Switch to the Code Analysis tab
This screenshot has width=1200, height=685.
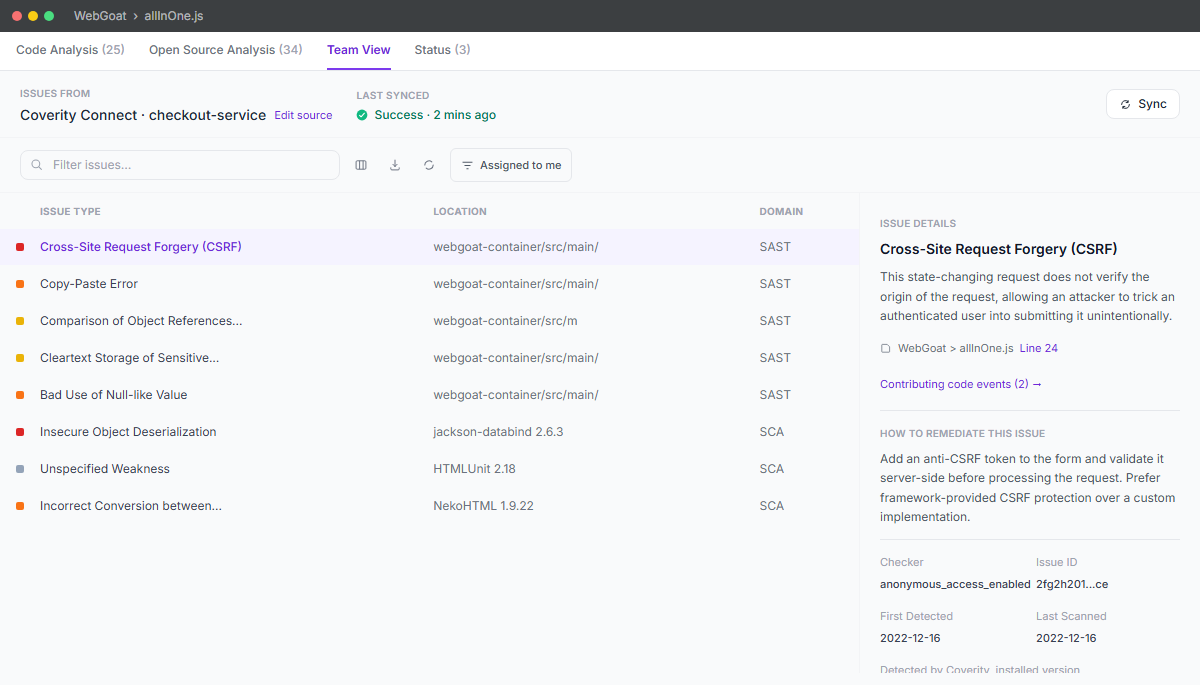click(x=70, y=50)
